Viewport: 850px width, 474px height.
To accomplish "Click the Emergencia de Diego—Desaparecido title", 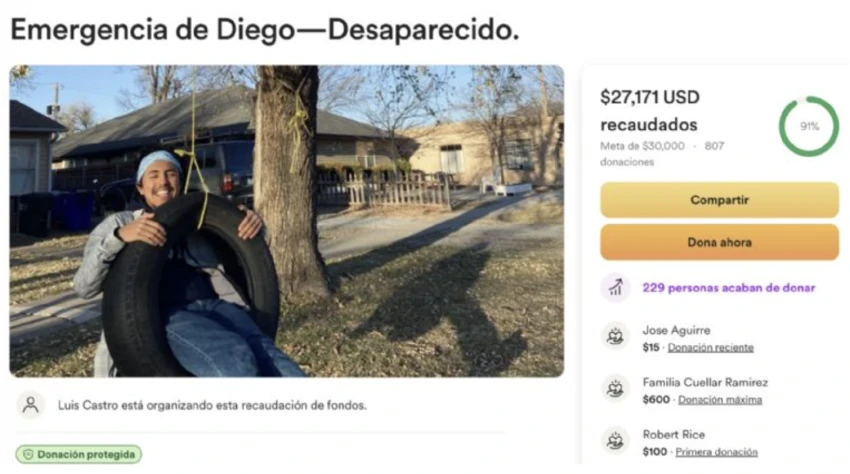I will click(265, 29).
